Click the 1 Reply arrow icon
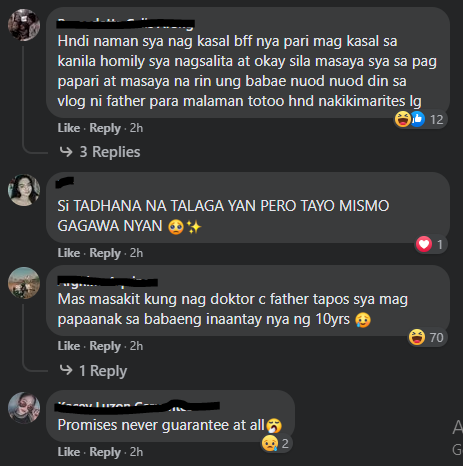 pyautogui.click(x=66, y=370)
